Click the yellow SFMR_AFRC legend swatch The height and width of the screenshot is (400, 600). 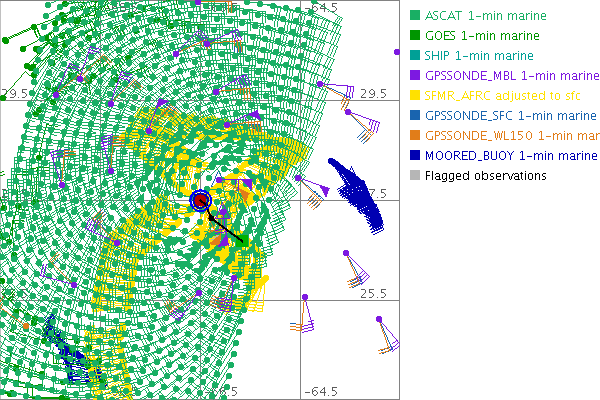click(415, 95)
